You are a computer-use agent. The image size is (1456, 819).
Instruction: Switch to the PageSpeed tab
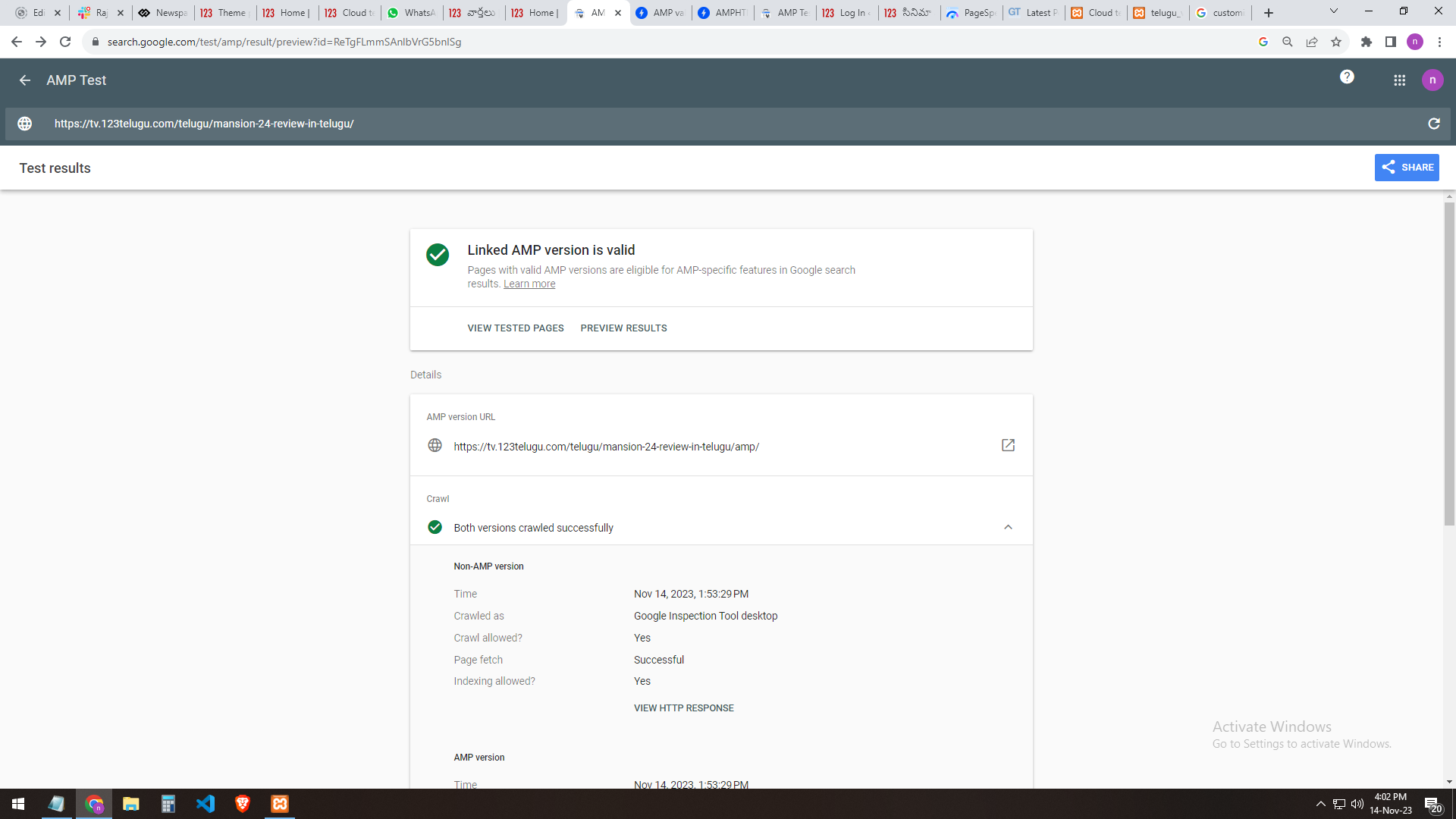971,13
